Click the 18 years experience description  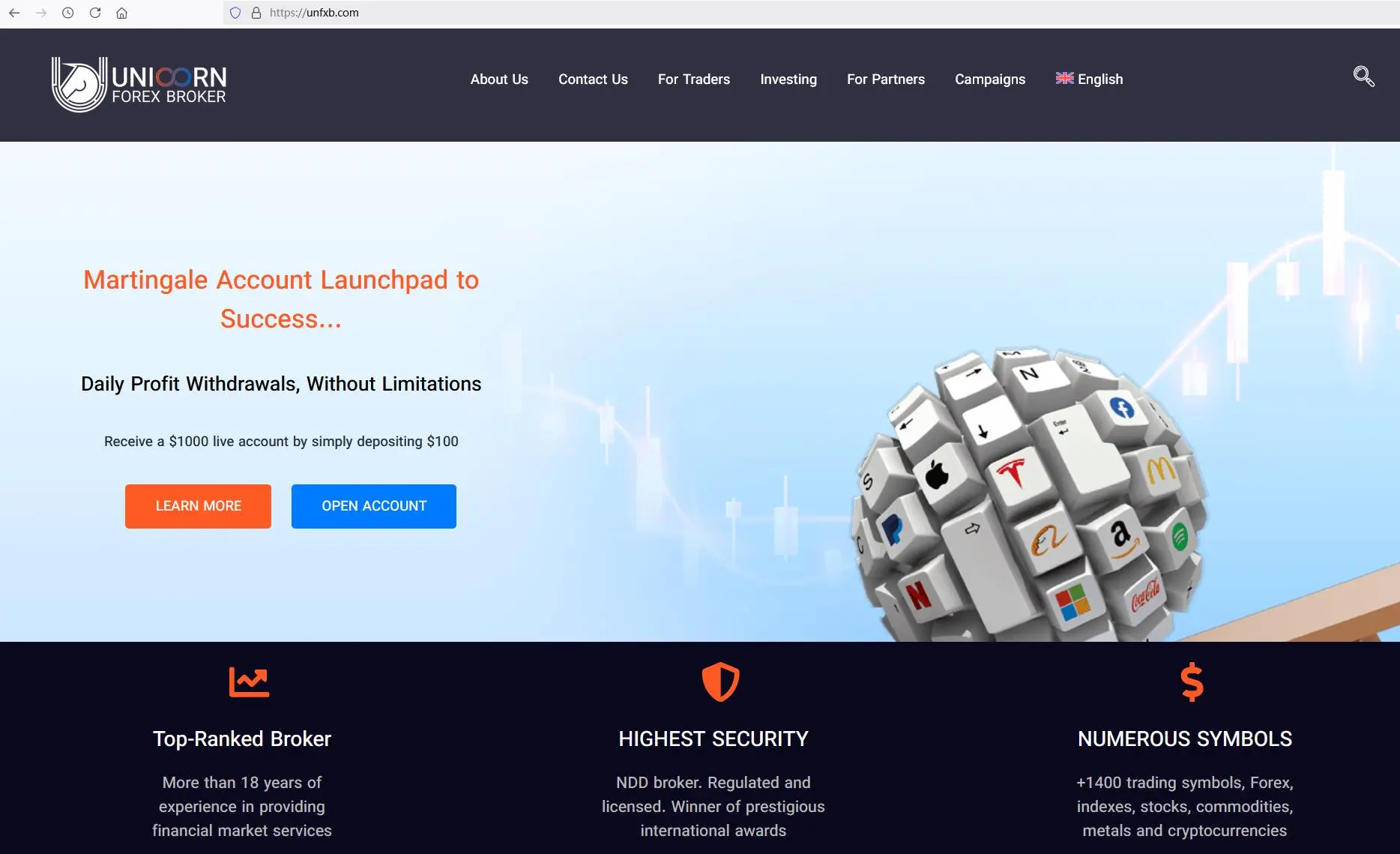[x=242, y=807]
